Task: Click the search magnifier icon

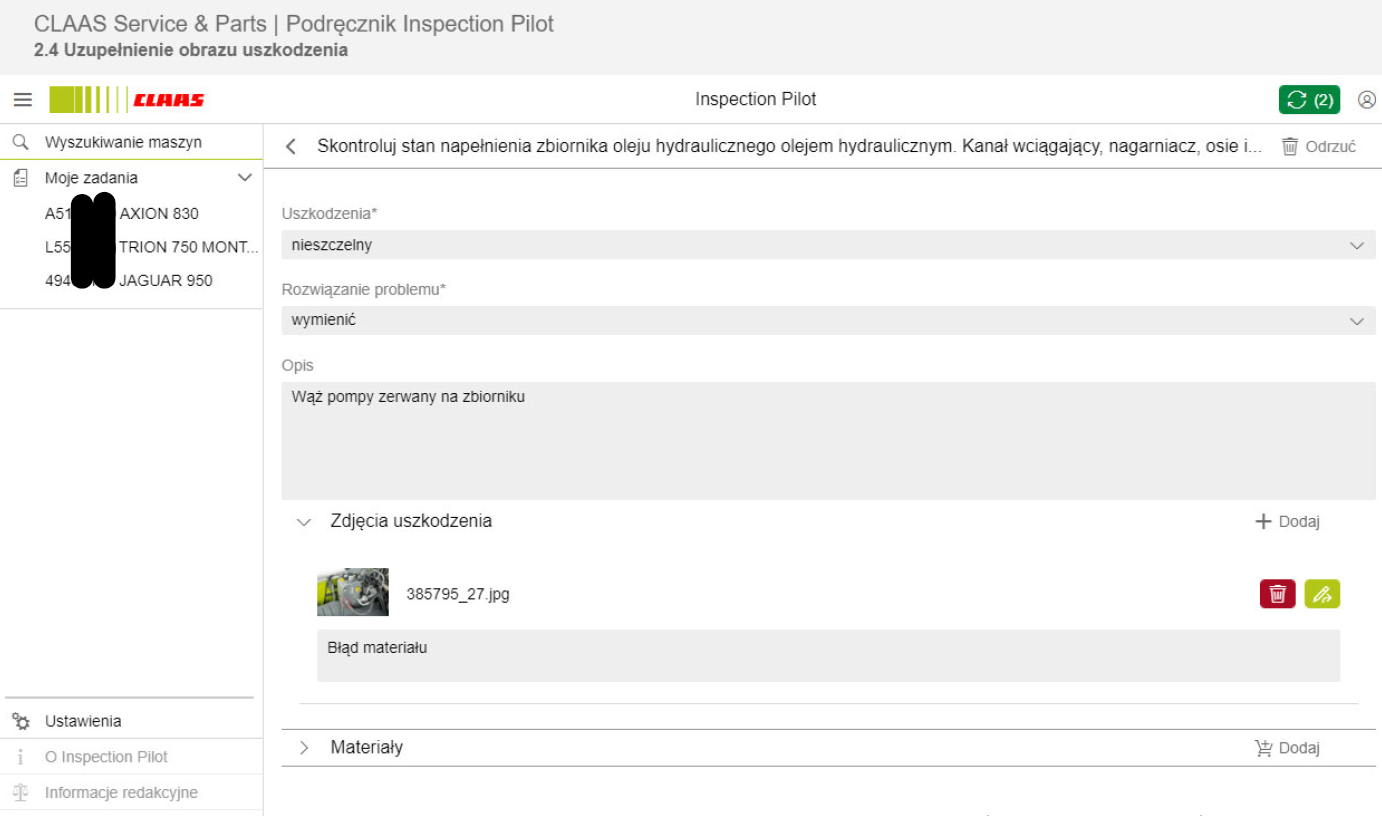Action: pyautogui.click(x=20, y=142)
